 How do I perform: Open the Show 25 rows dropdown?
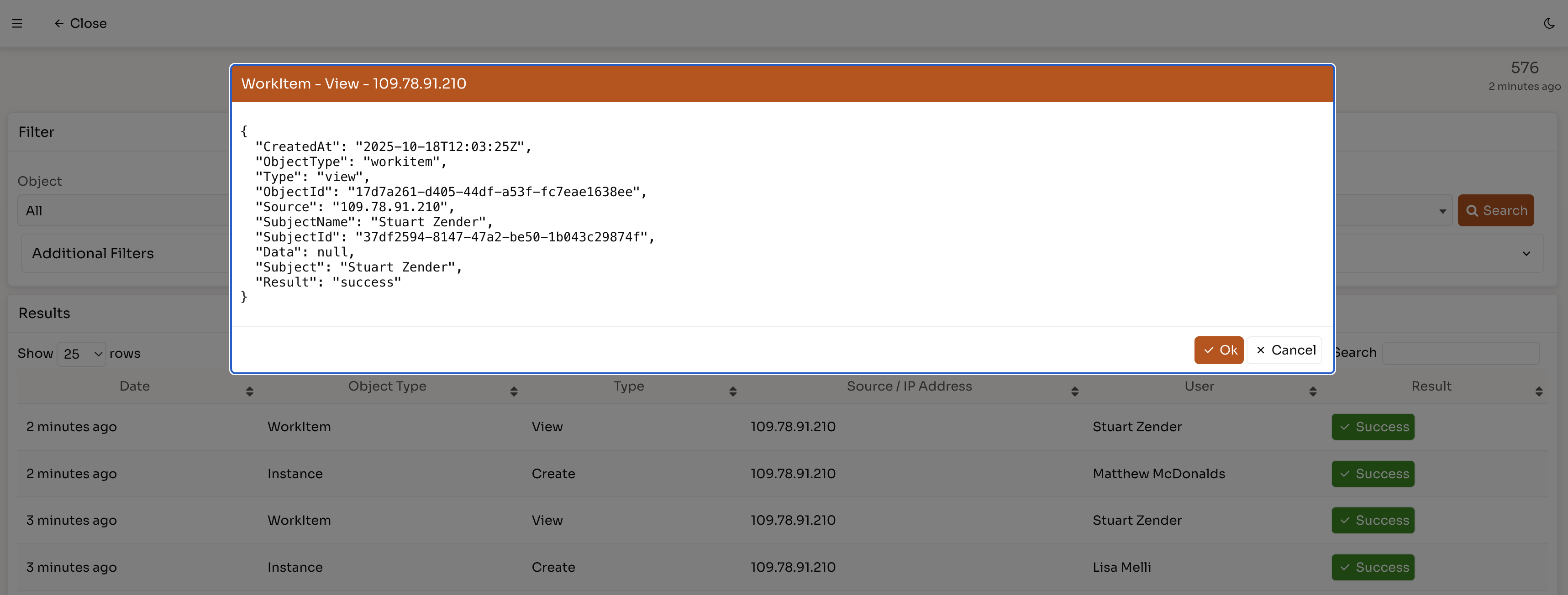click(82, 354)
